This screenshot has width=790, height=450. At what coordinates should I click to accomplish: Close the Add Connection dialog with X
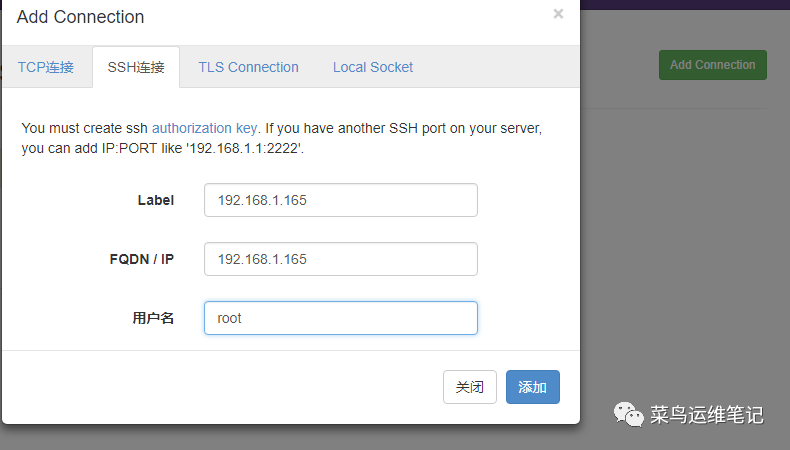(x=558, y=14)
